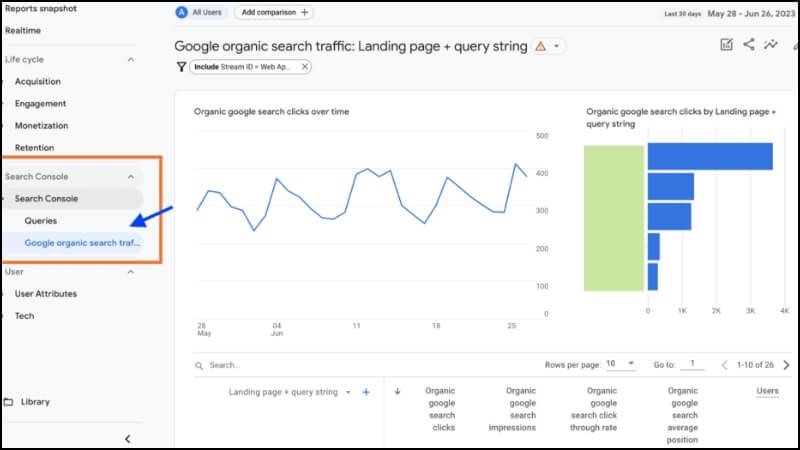Screen dimensions: 800x450
Task: Sort by the Users column
Action: (767, 391)
